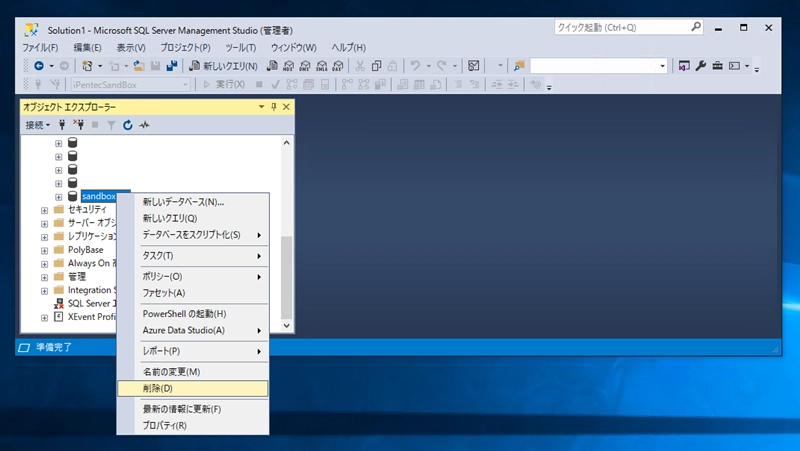Select 削除(D) to delete the database
Viewport: 800px width, 451px height.
pos(192,388)
